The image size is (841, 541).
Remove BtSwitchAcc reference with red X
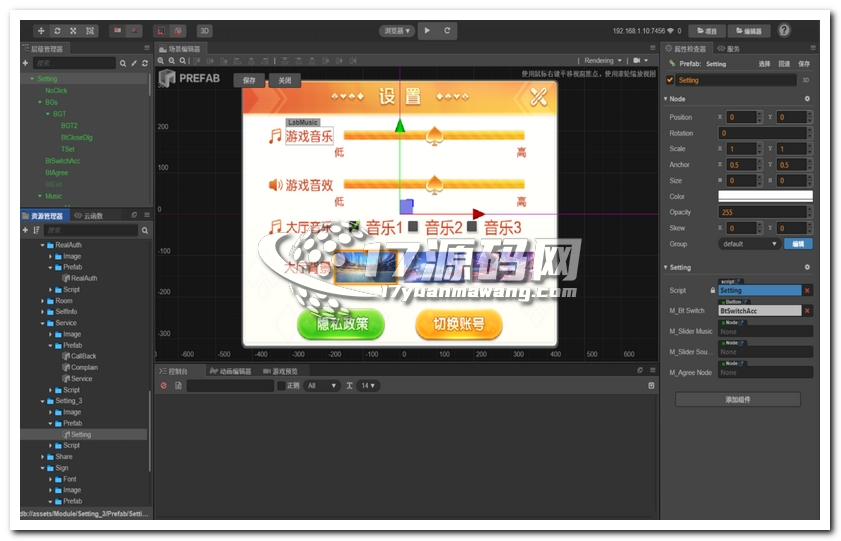(807, 311)
